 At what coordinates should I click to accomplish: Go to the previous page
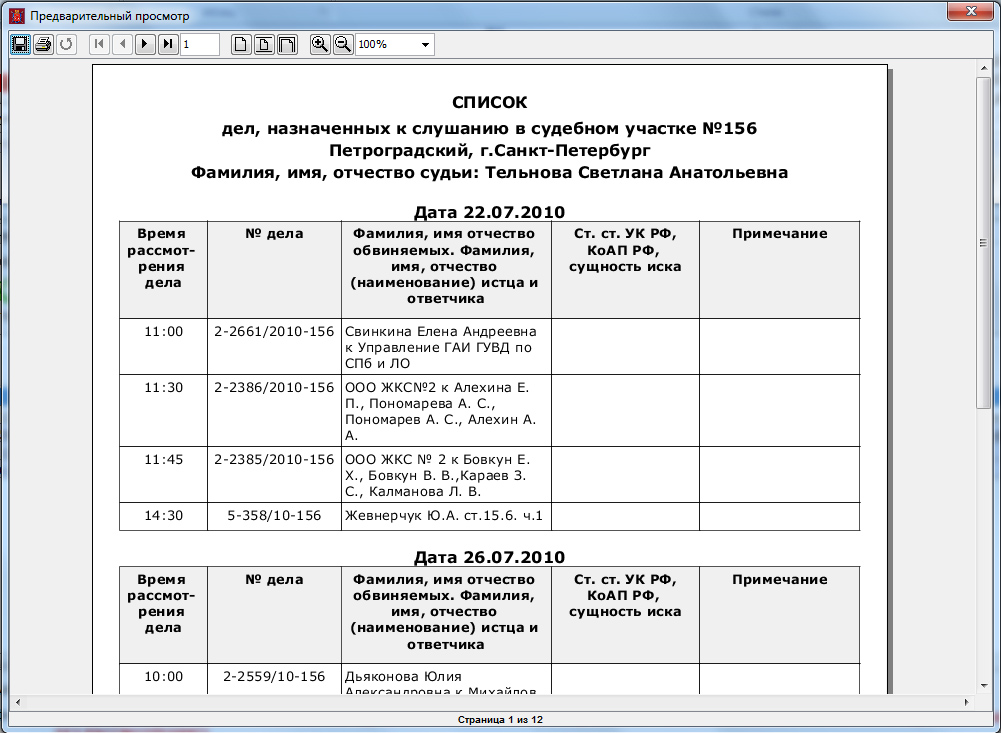[x=122, y=44]
